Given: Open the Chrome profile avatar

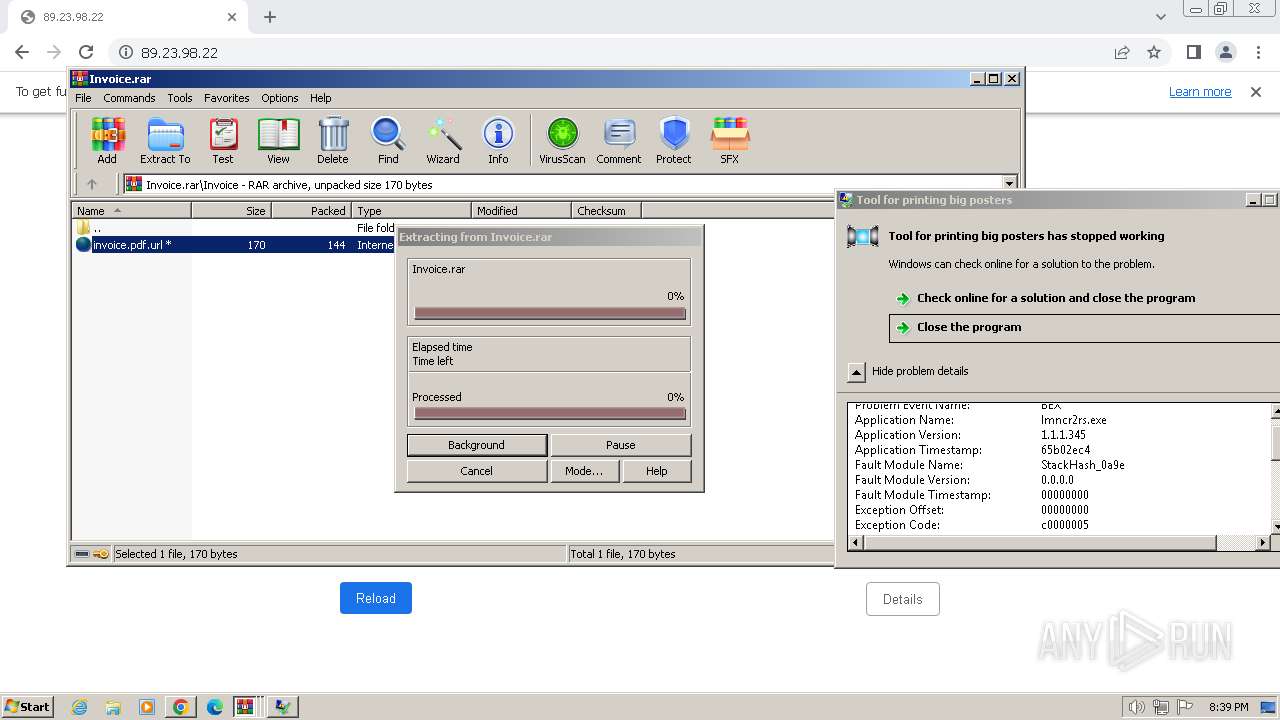Looking at the screenshot, I should (x=1225, y=52).
